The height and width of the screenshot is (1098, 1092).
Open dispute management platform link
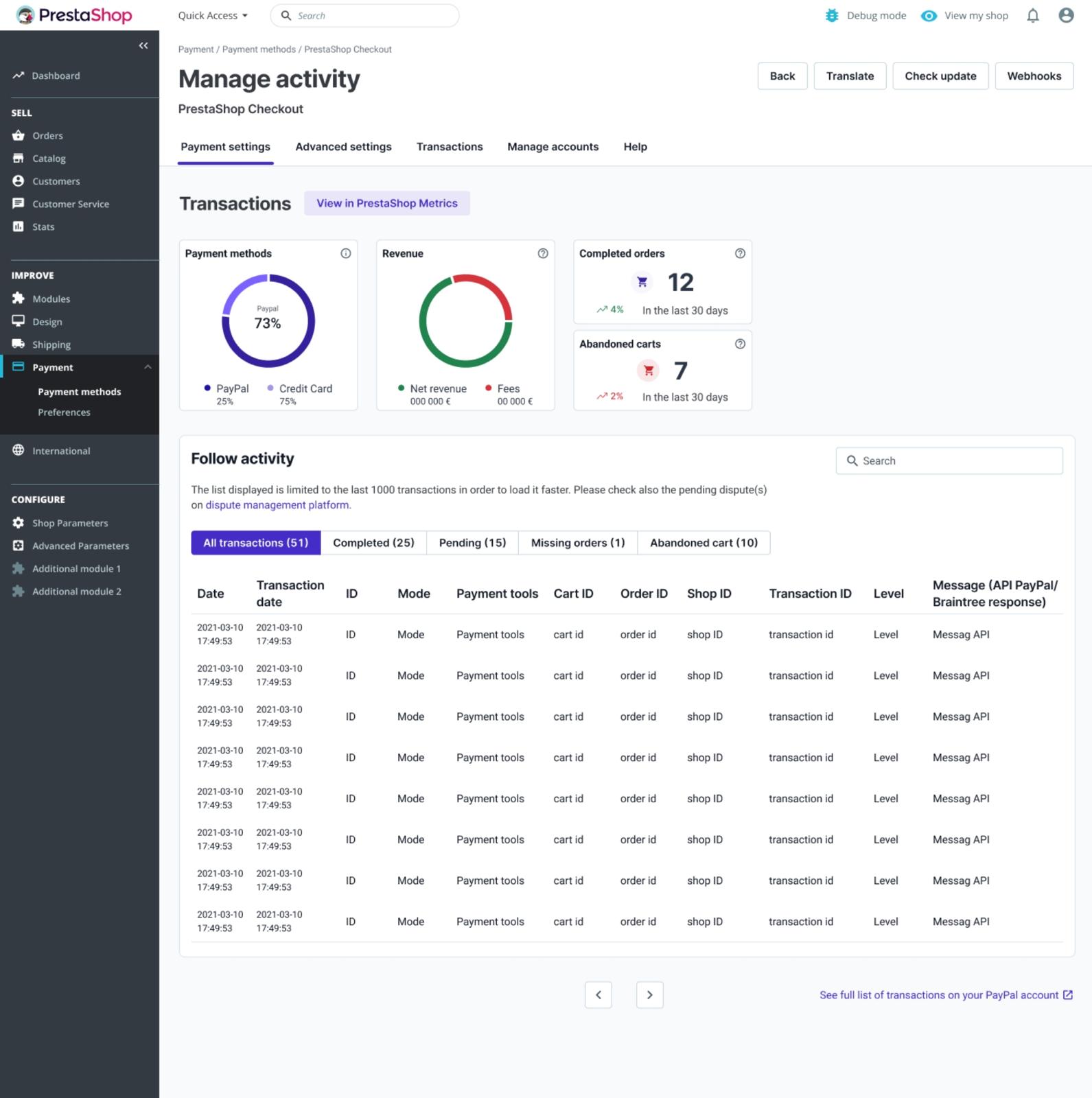coord(277,505)
